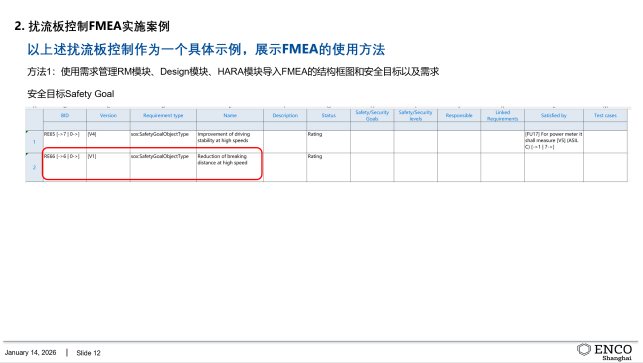The height and width of the screenshot is (363, 643).
Task: Click the 'Slide 12' footer label
Action: point(88,353)
